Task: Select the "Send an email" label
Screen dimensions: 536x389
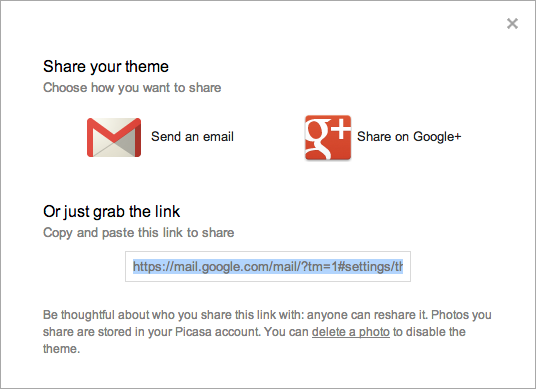Action: 192,137
